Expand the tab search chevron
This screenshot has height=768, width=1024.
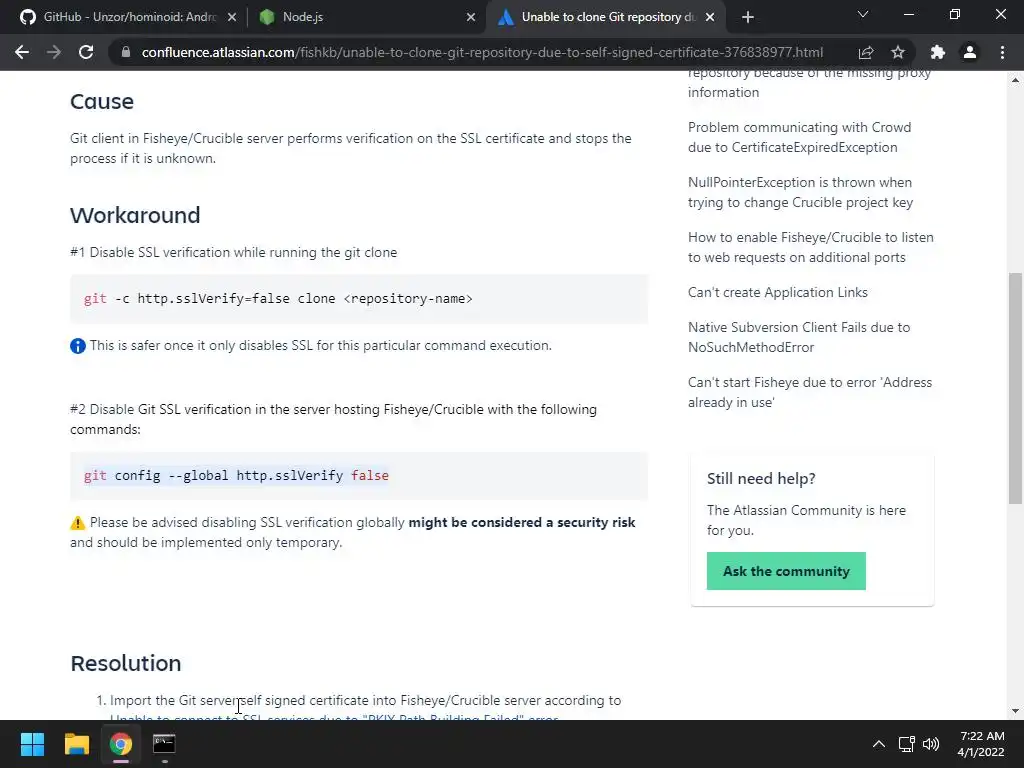tap(863, 14)
